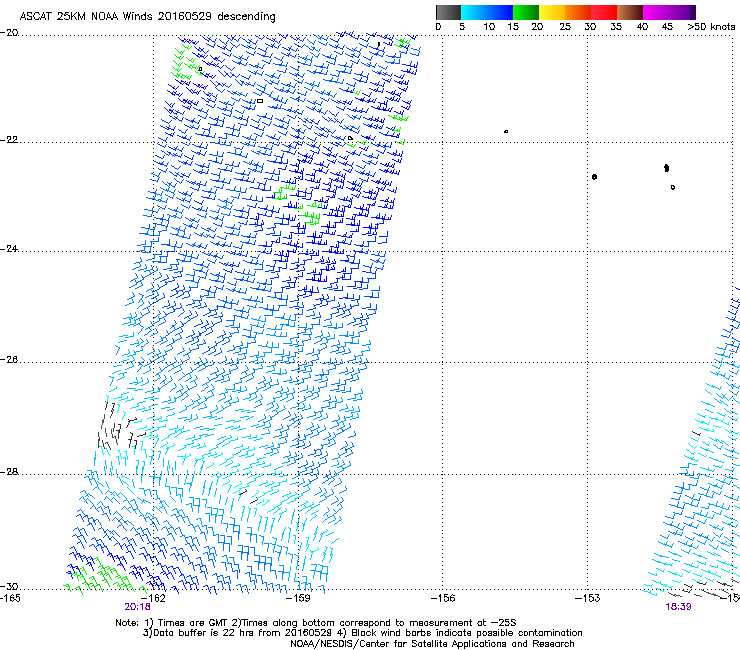Click the '-153' longitude axis label
This screenshot has width=740, height=650.
(588, 598)
